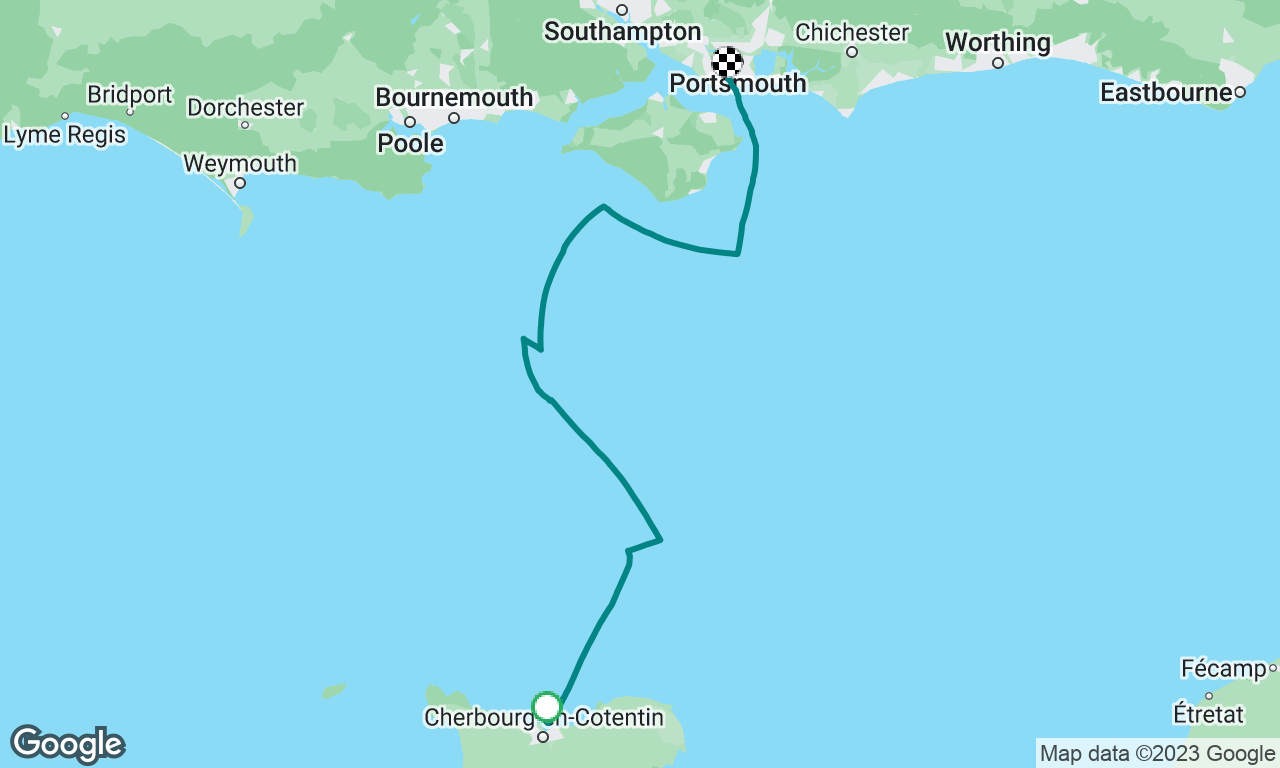Click the Cherbourg-en-Cotentin label
Screen dimensions: 1280x768
[544, 718]
